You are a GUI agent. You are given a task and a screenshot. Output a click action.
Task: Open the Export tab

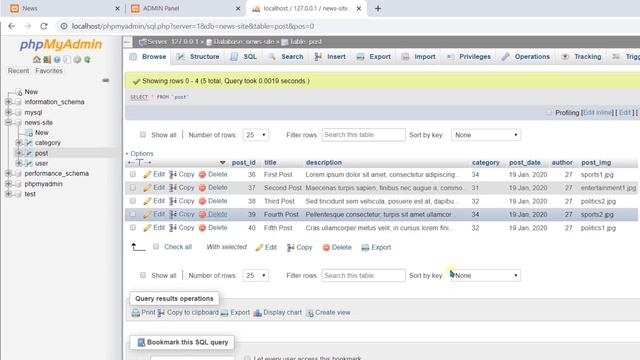pyautogui.click(x=373, y=57)
